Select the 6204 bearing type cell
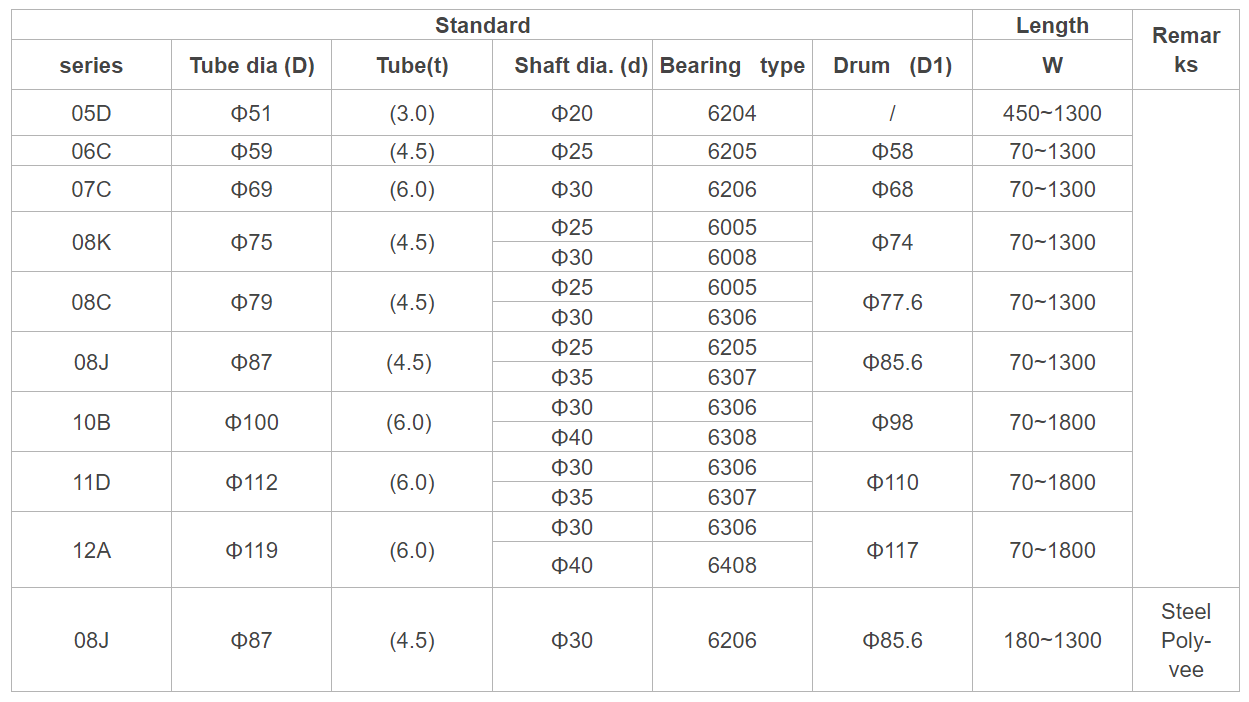The image size is (1249, 702). point(732,114)
